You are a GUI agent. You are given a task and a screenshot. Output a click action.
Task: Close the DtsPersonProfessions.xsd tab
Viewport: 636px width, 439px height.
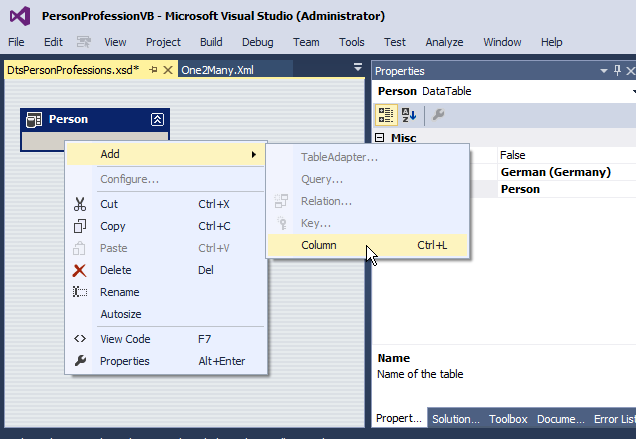168,70
